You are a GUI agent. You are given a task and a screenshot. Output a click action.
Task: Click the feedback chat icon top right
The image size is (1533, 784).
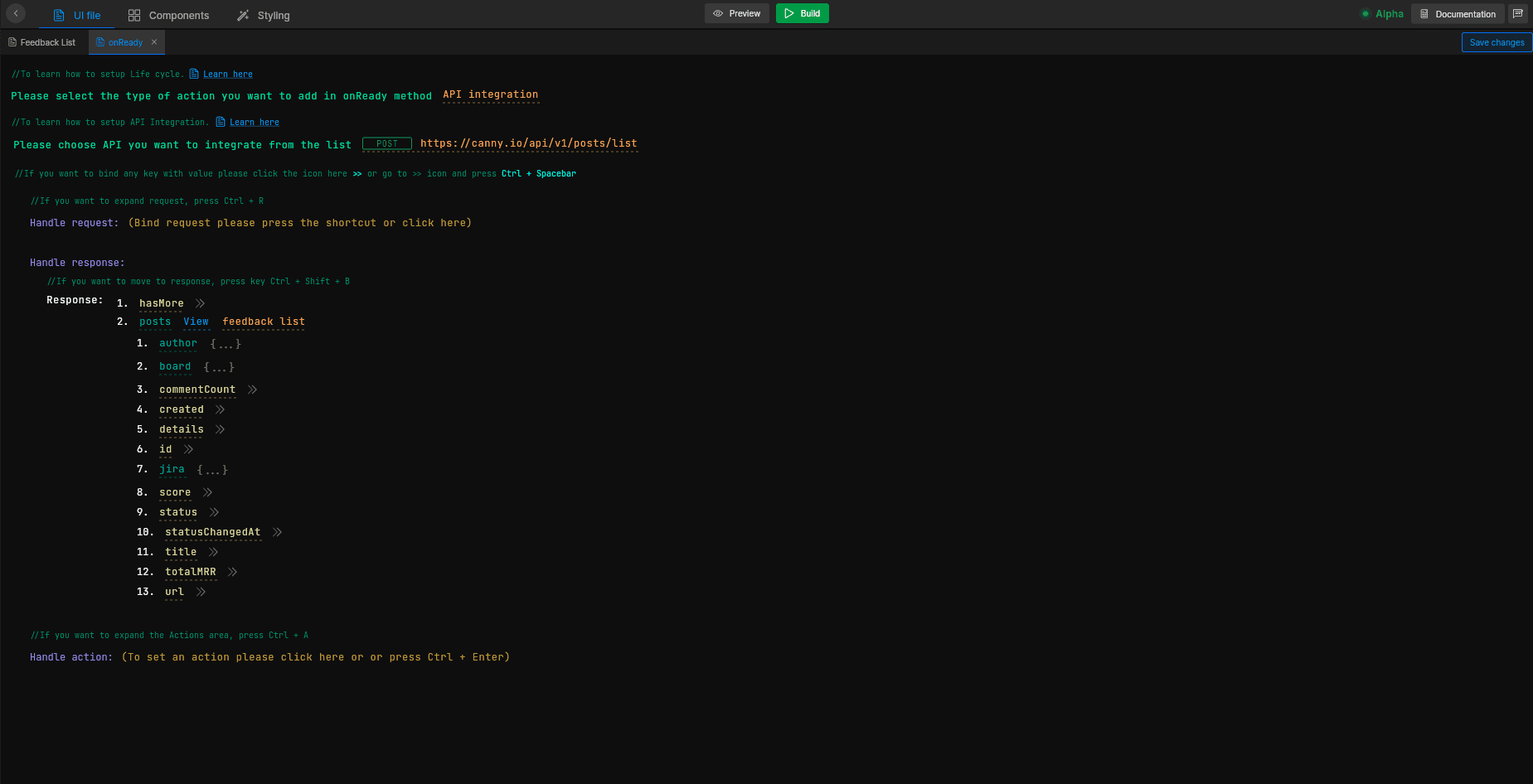coord(1518,13)
